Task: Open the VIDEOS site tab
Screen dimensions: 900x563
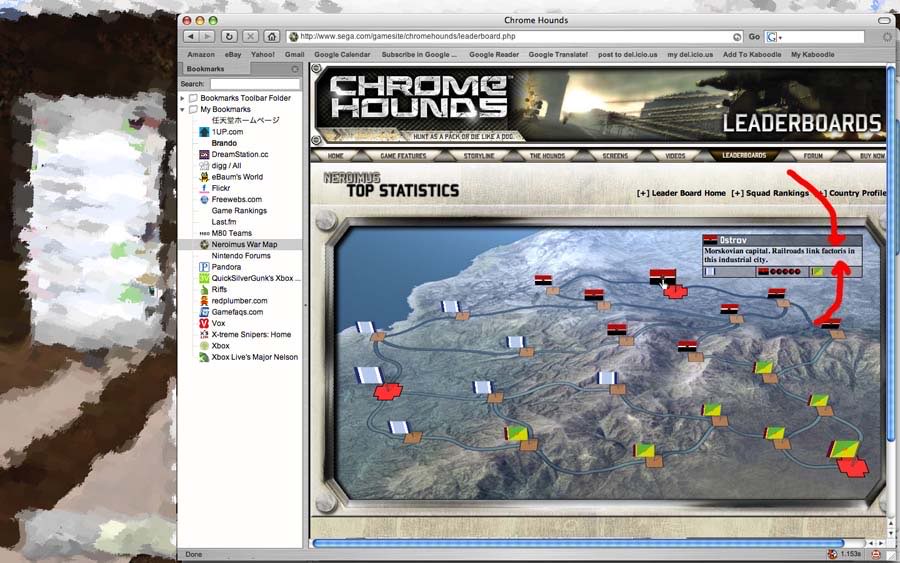Action: (x=675, y=156)
